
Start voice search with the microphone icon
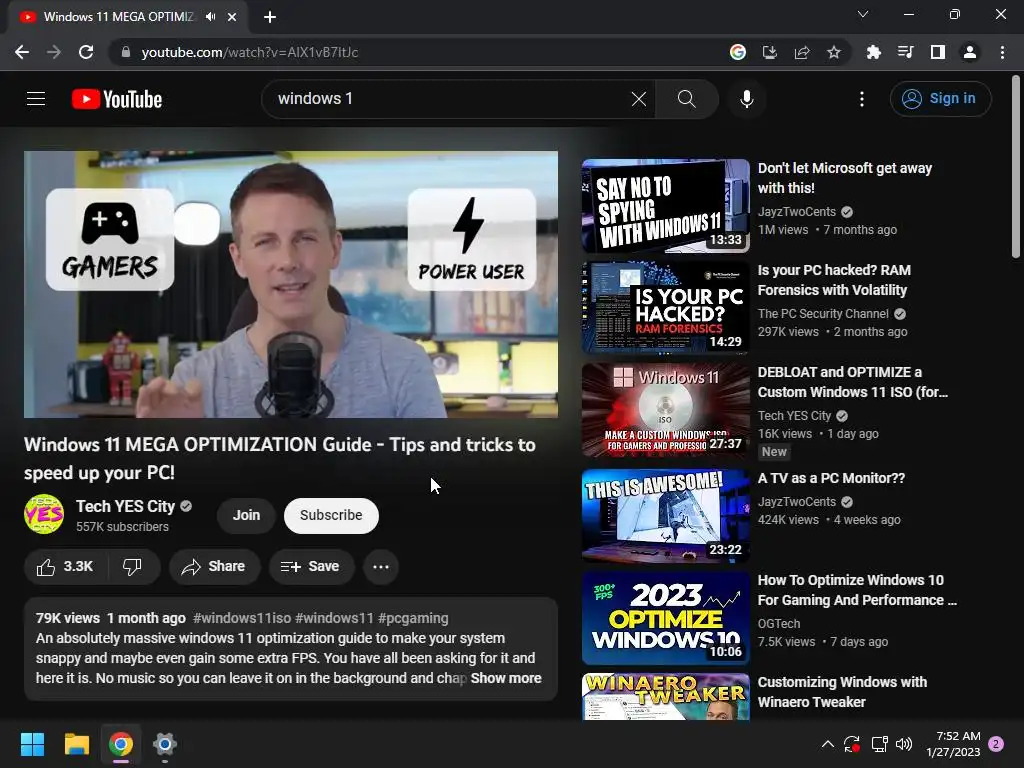click(x=747, y=99)
